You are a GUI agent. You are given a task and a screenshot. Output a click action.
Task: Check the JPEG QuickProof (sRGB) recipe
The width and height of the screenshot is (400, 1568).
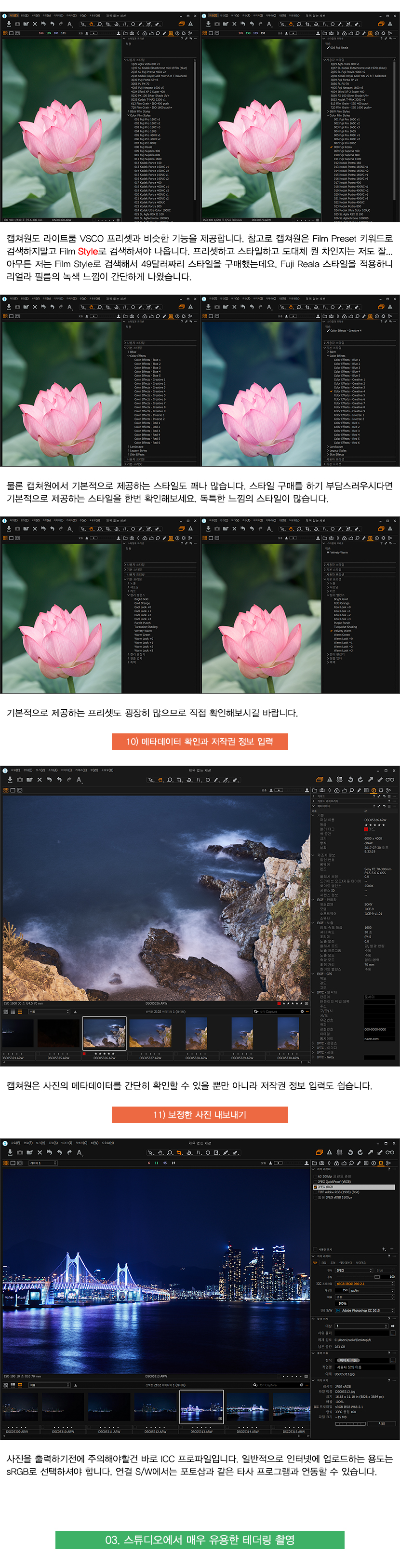point(315,1181)
